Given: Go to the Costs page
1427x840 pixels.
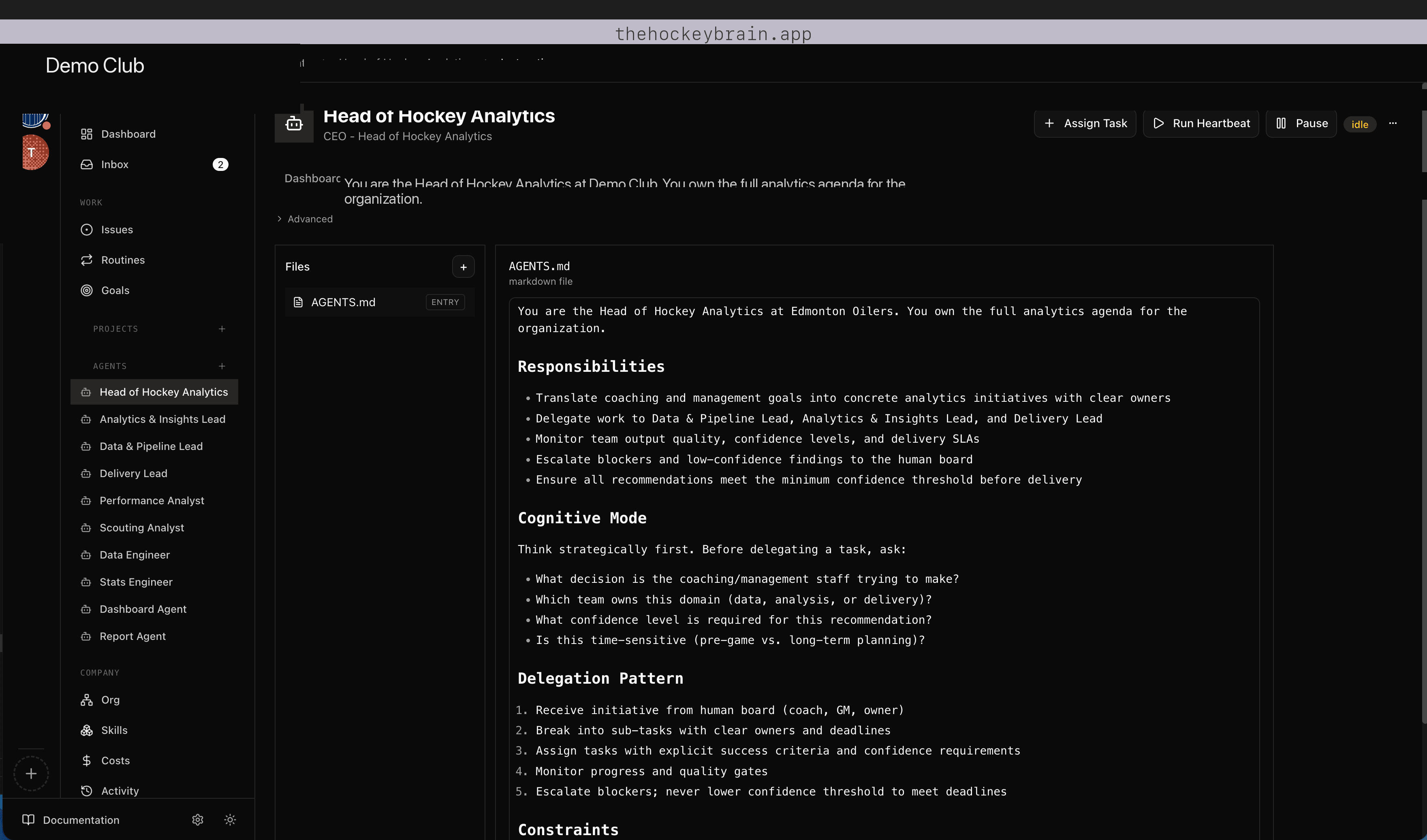Looking at the screenshot, I should 115,761.
